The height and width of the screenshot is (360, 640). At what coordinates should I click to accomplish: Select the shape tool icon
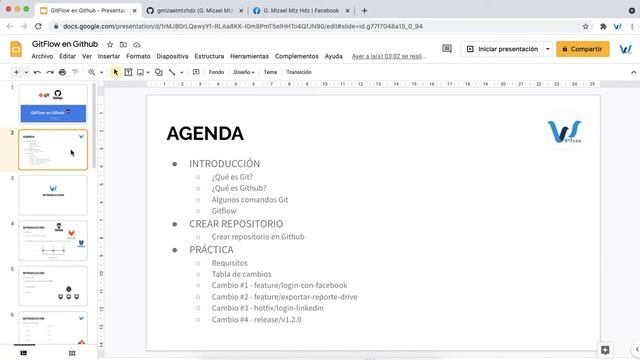pyautogui.click(x=159, y=72)
